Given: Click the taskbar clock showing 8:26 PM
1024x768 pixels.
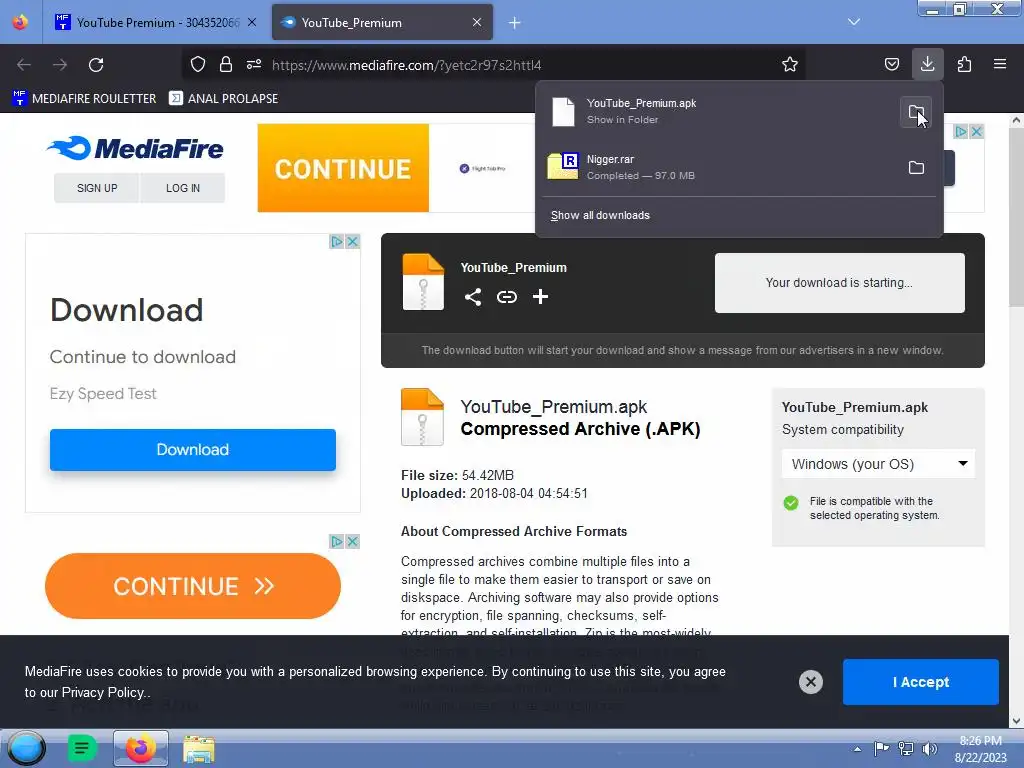Looking at the screenshot, I should pyautogui.click(x=980, y=749).
